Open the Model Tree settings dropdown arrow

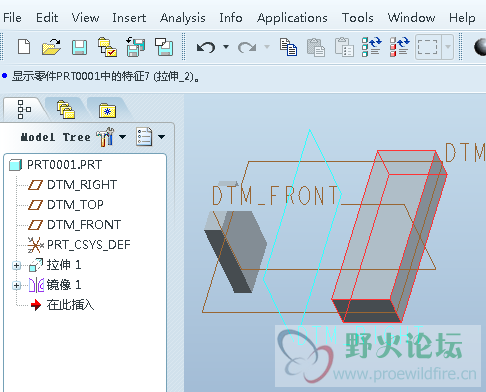123,137
